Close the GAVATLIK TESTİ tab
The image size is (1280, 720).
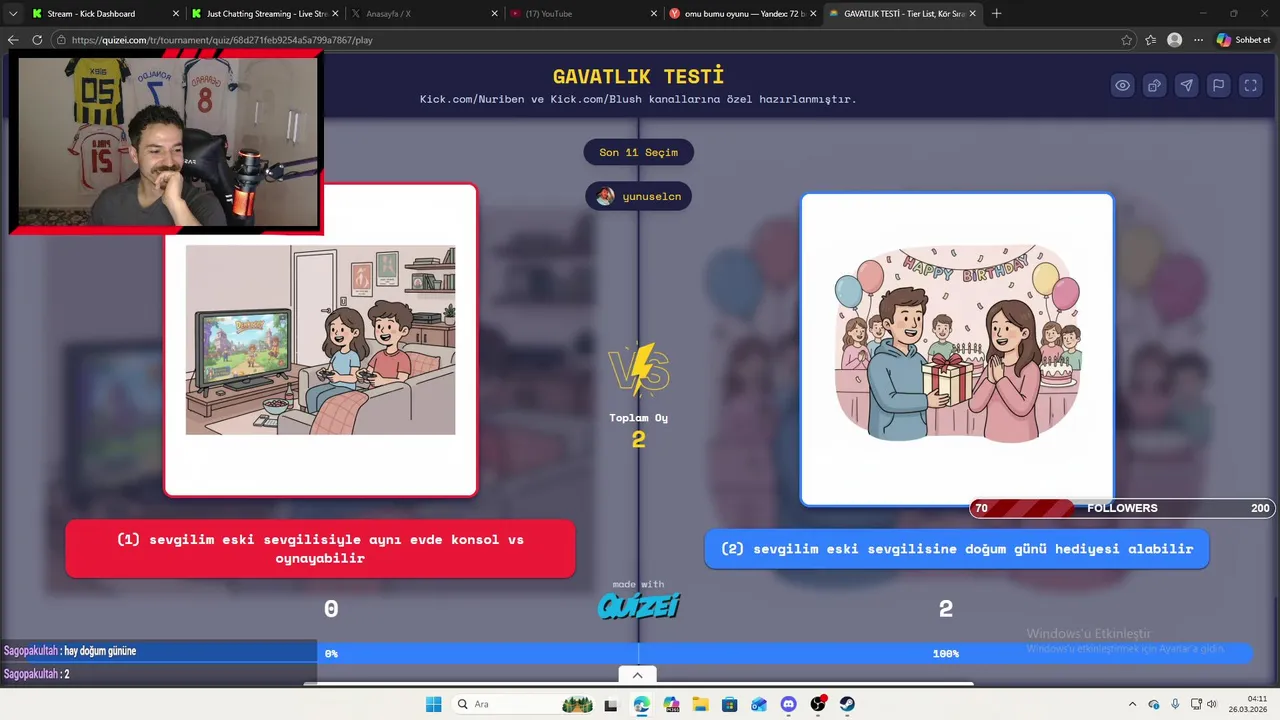point(972,14)
